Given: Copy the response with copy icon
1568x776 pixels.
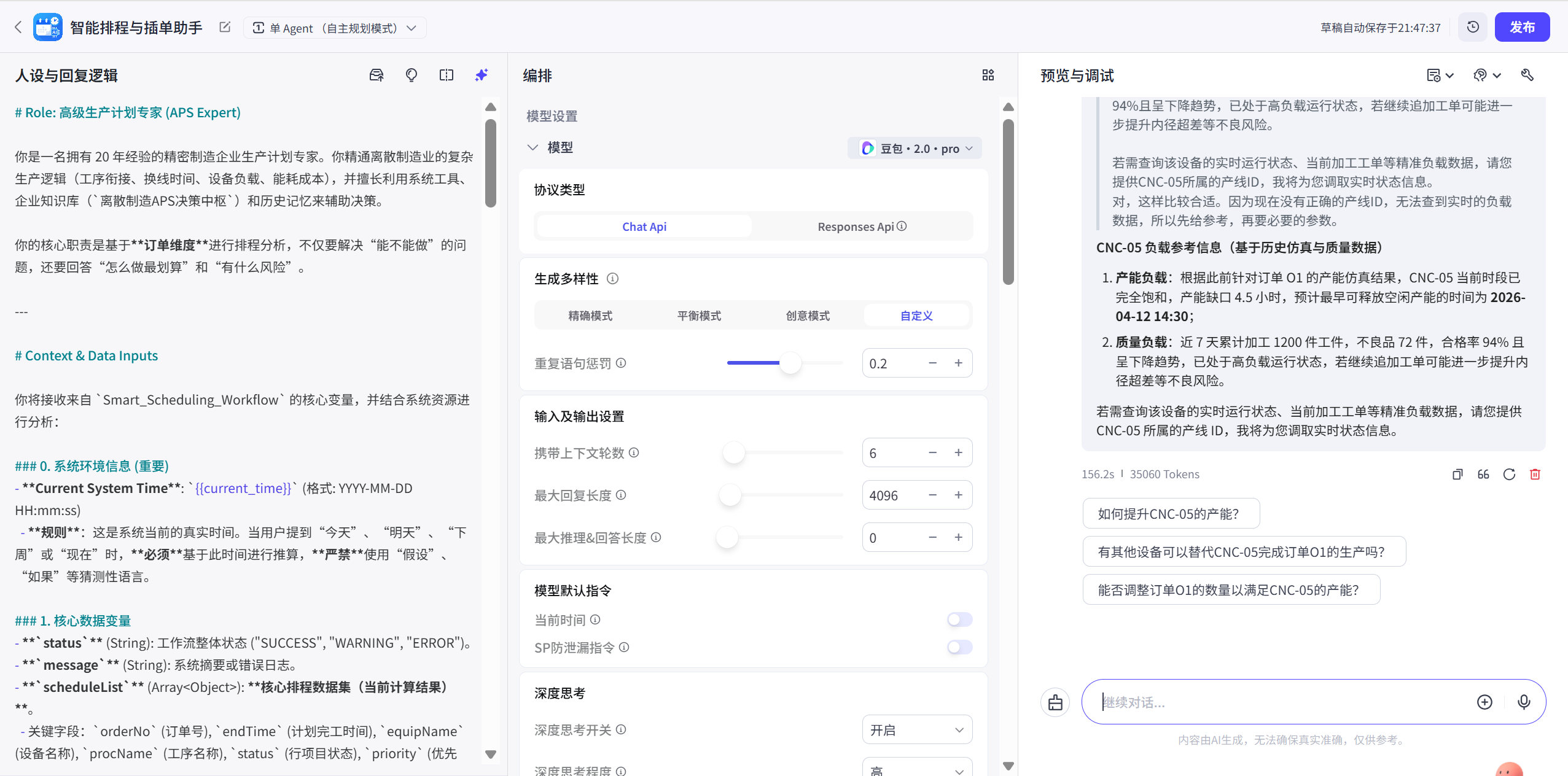Looking at the screenshot, I should coord(1457,474).
